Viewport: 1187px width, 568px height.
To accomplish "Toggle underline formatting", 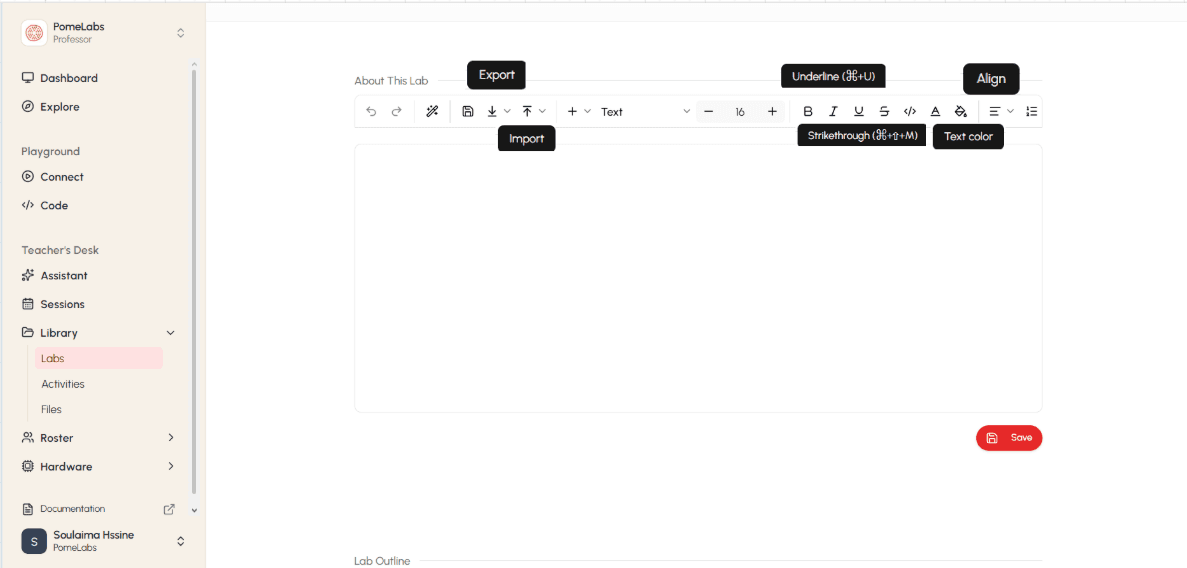I will pos(858,111).
